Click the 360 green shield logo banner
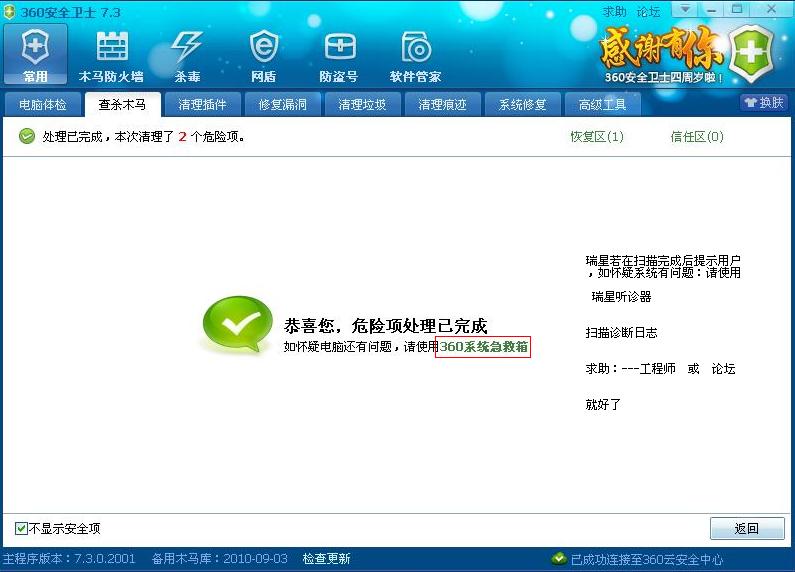Viewport: 795px width, 572px height. [752, 53]
